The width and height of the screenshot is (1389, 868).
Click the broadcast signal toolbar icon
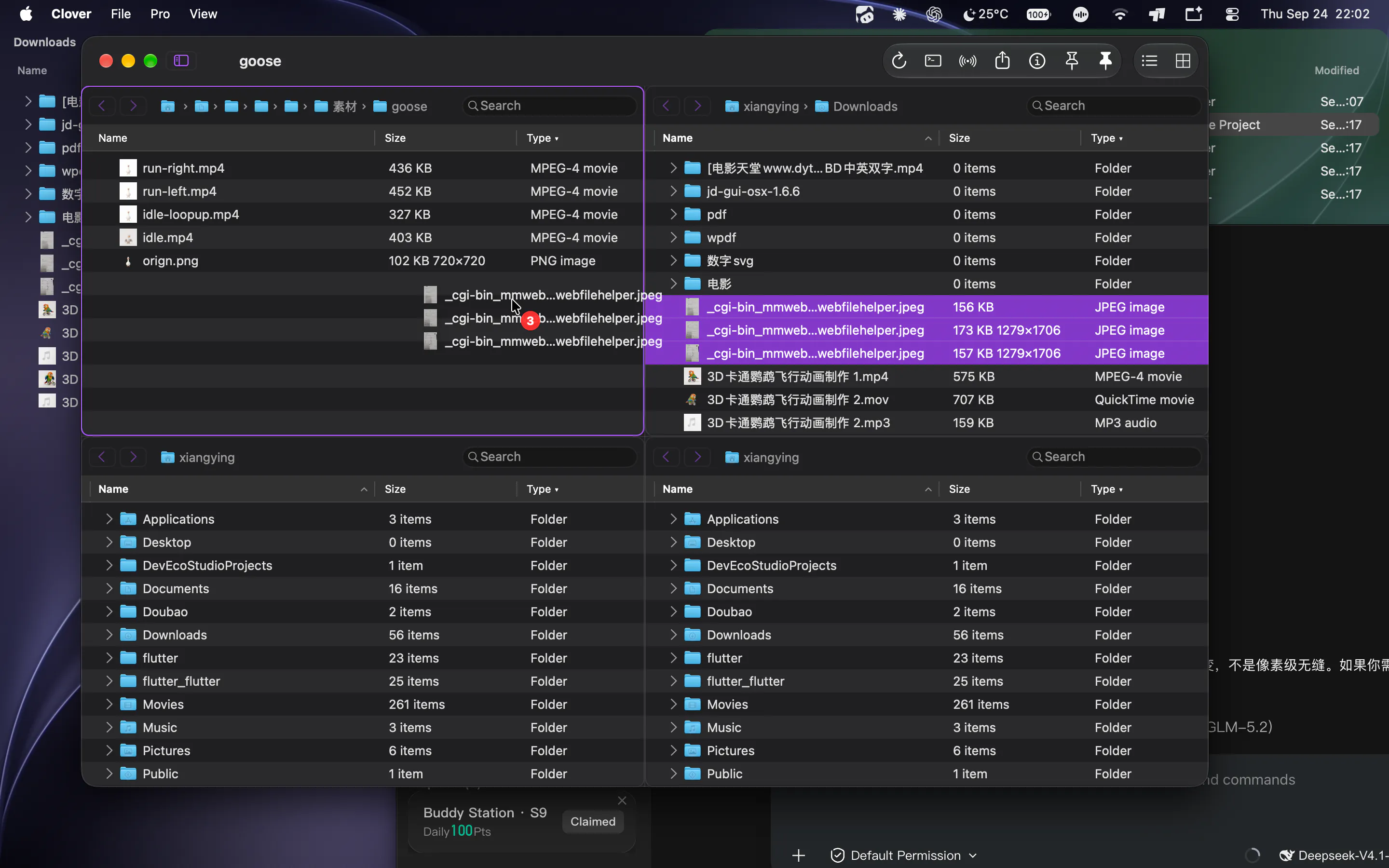(x=967, y=61)
